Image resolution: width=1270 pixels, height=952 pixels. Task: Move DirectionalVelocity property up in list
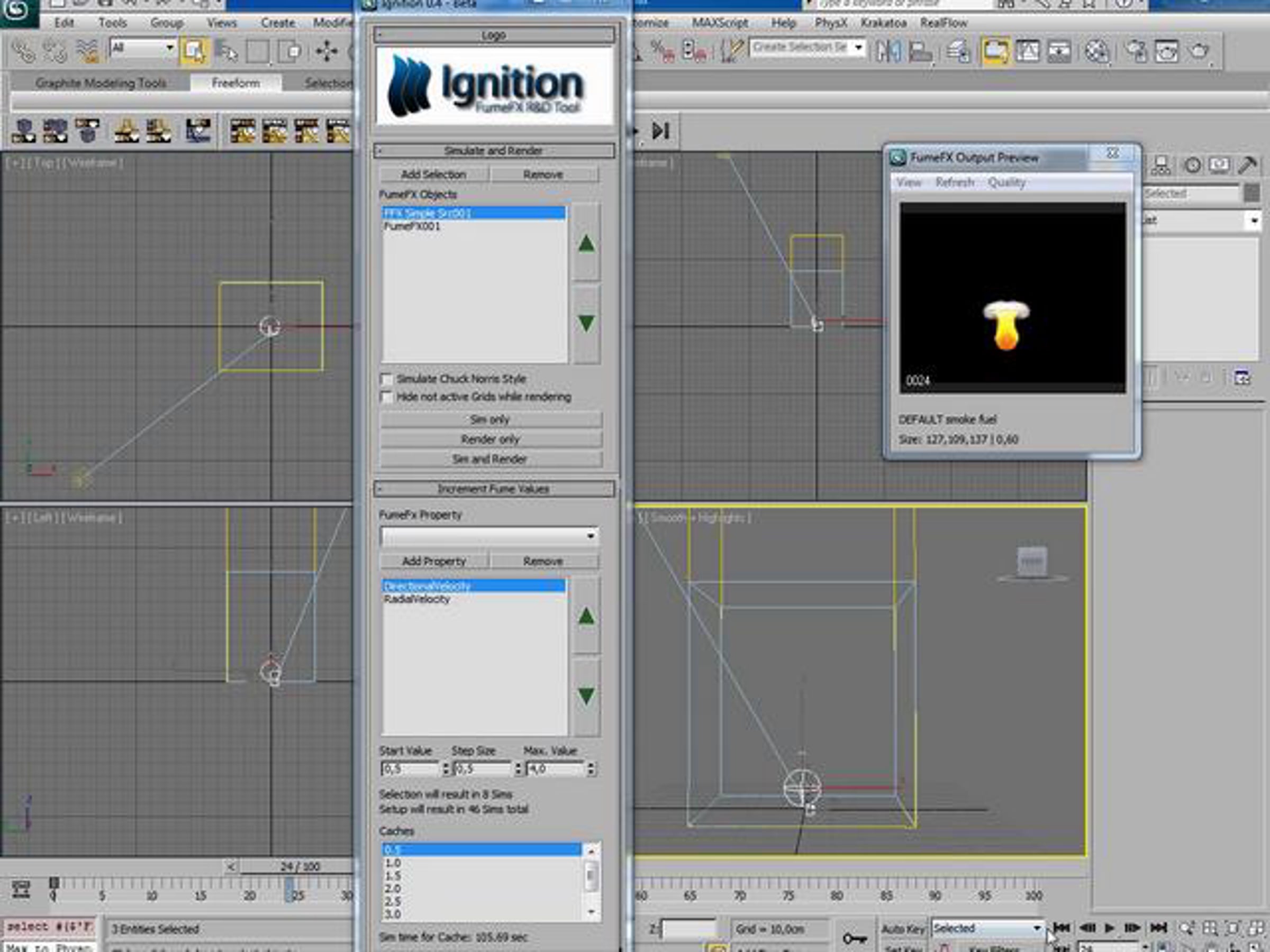pyautogui.click(x=586, y=616)
